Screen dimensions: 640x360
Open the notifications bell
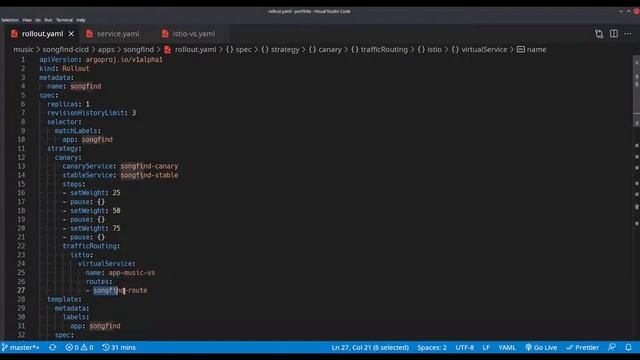pyautogui.click(x=629, y=347)
